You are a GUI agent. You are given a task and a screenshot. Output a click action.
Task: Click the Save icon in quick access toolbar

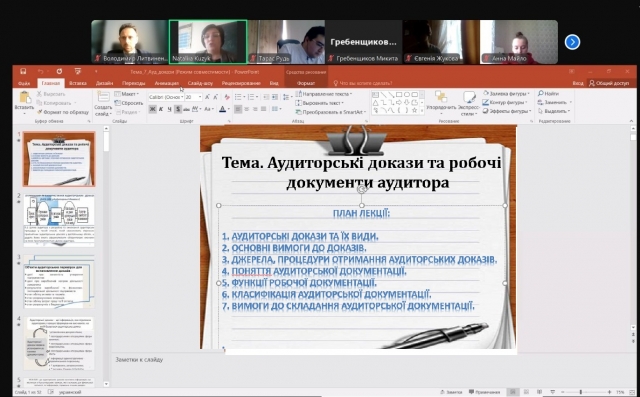[x=23, y=71]
